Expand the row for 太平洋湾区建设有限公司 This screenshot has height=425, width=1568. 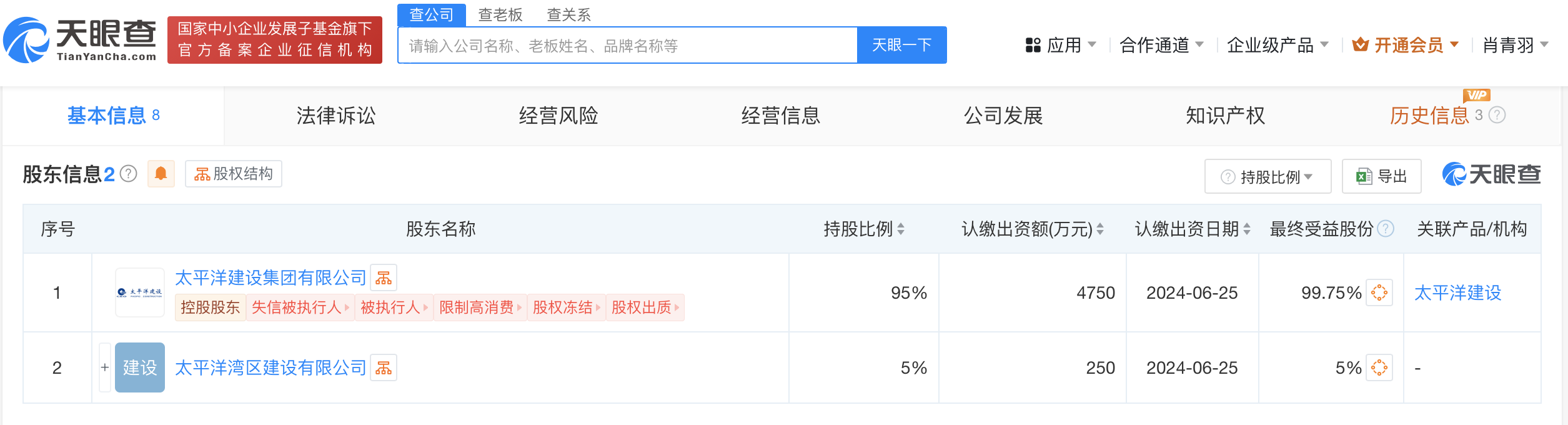point(105,367)
